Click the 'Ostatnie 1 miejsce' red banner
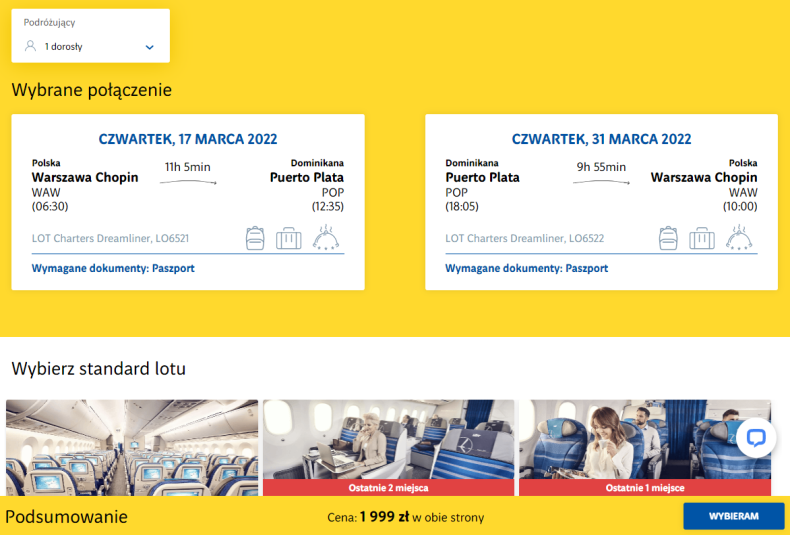The width and height of the screenshot is (790, 535). [644, 488]
